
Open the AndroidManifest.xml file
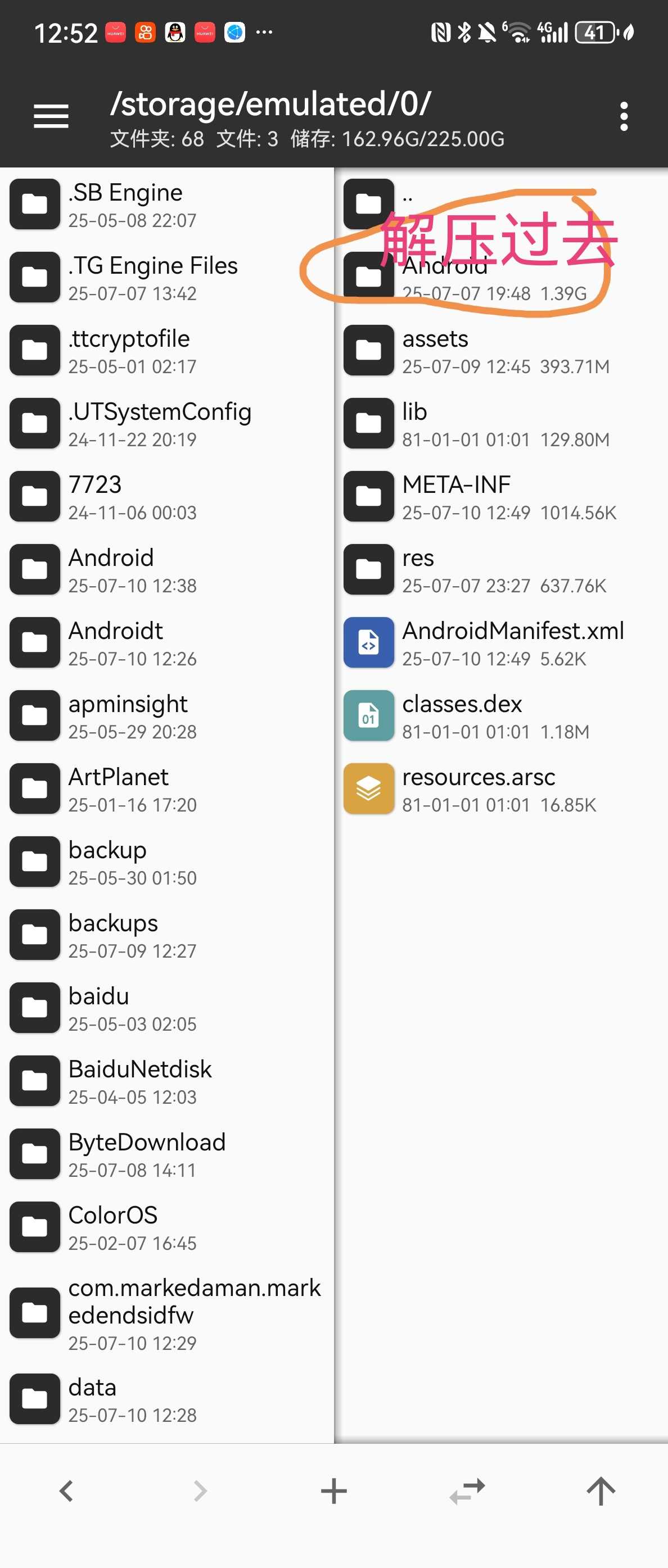(500, 642)
